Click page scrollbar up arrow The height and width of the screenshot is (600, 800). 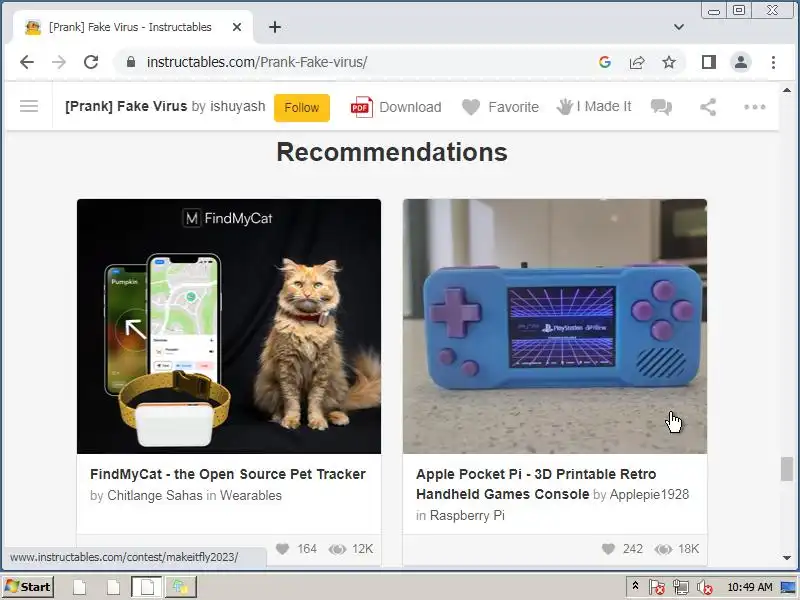pyautogui.click(x=787, y=90)
